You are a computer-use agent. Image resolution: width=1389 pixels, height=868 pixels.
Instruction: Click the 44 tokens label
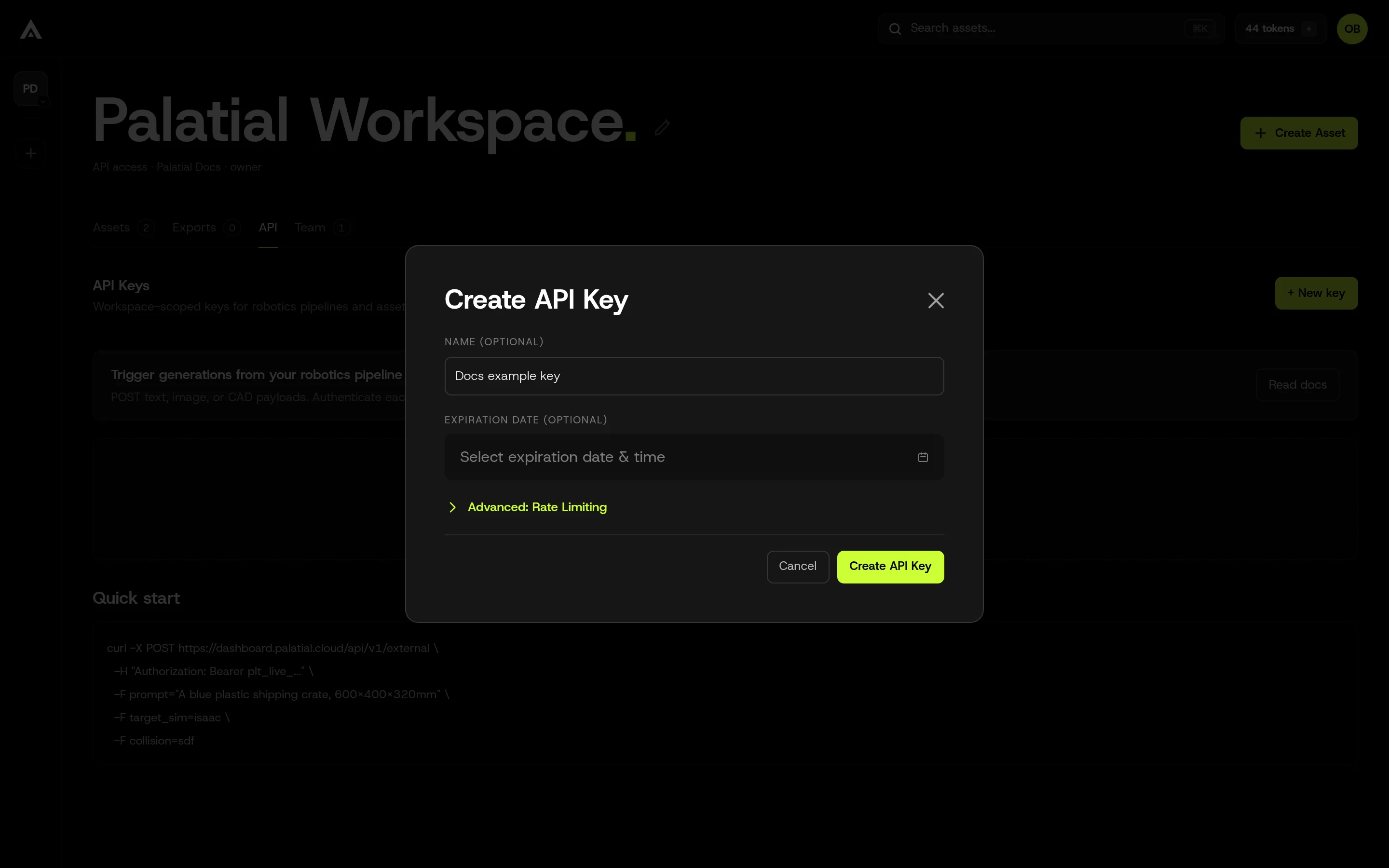coord(1269,29)
